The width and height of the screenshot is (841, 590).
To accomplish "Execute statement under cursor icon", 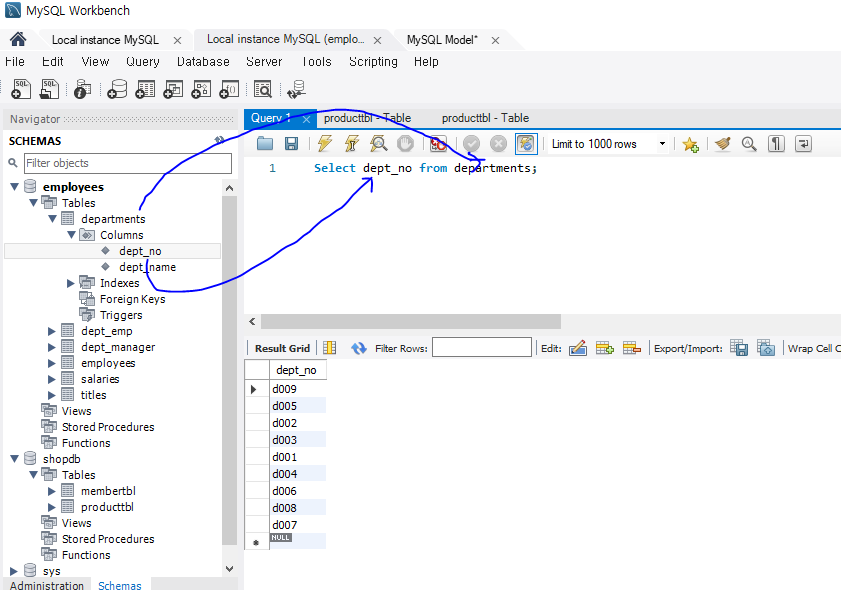I will tap(352, 144).
